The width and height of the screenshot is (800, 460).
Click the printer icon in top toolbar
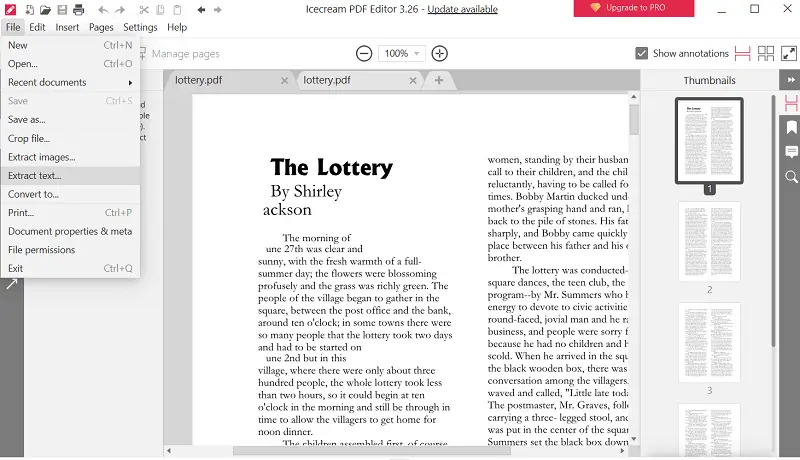click(x=78, y=9)
